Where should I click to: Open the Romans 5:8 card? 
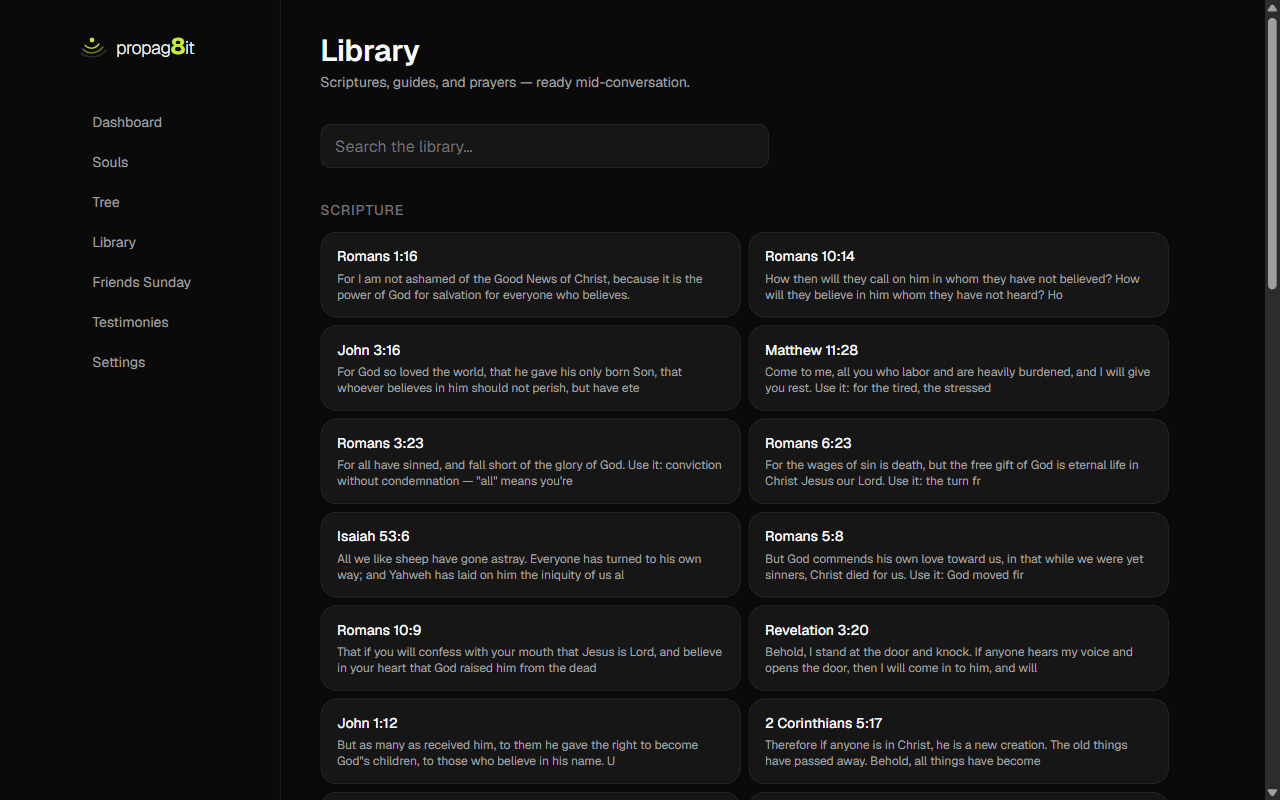958,555
